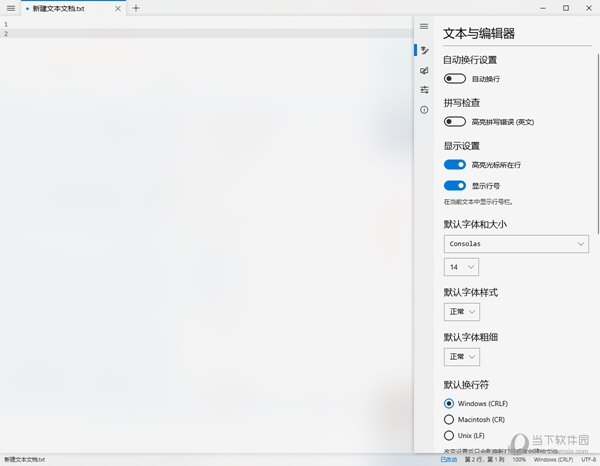Enable 高亮拼写错误 (英文) toggle
The image size is (600, 466).
455,122
